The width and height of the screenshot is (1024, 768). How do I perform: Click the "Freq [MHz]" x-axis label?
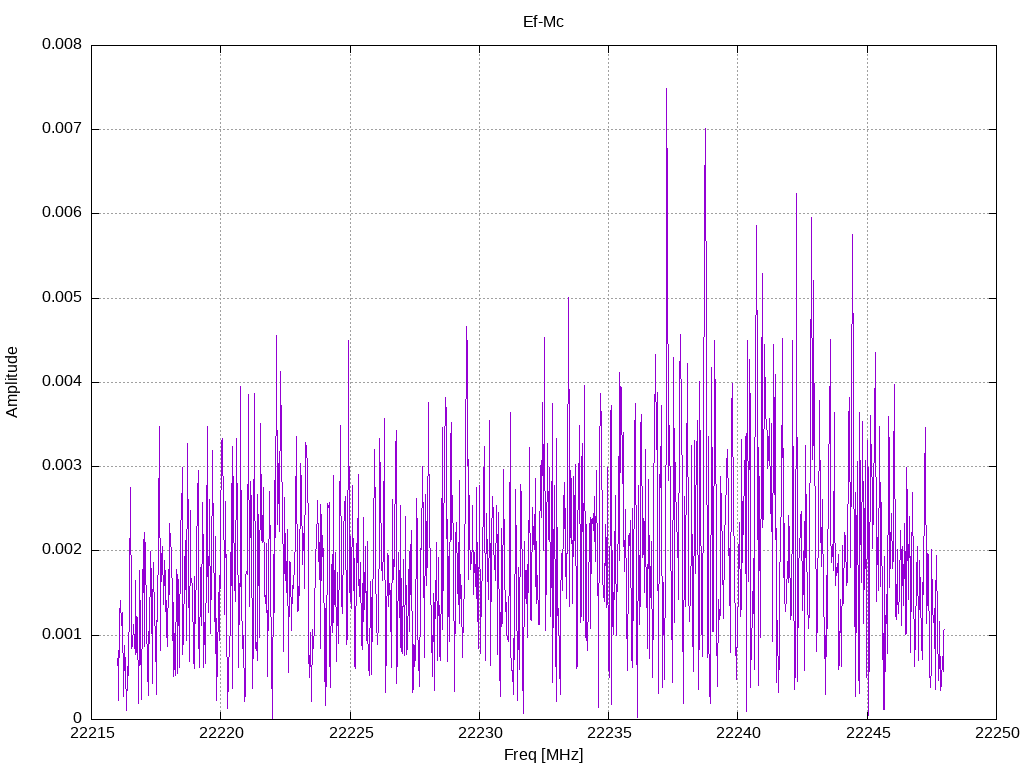543,755
